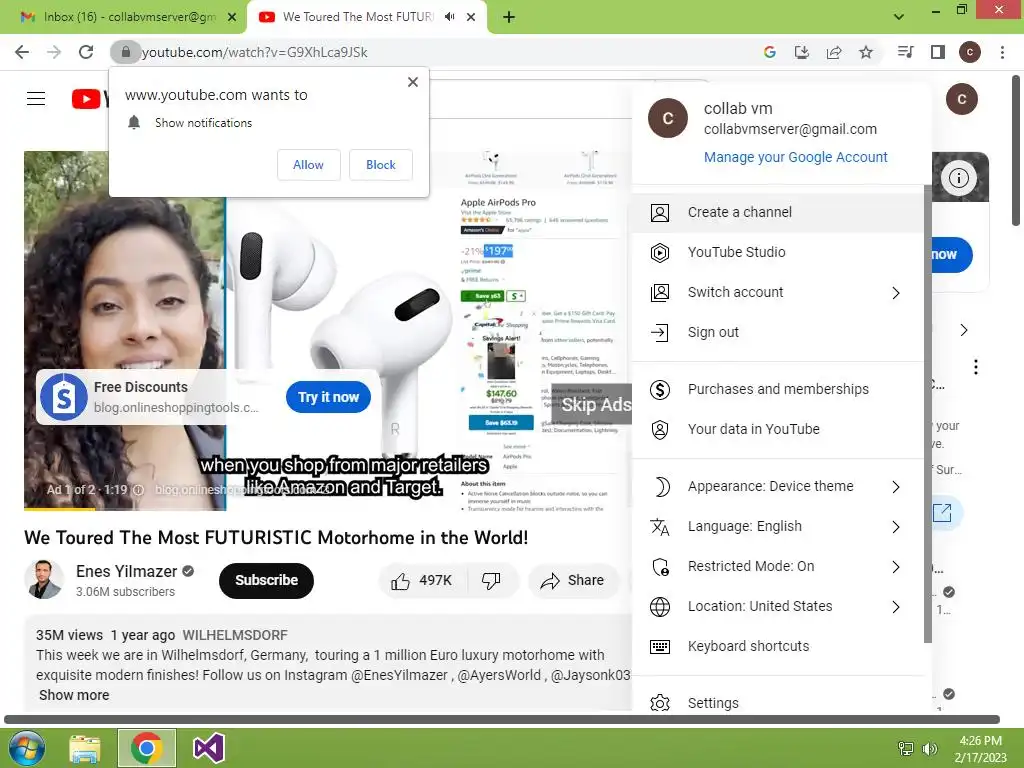This screenshot has height=768, width=1024.
Task: Click the collabvmserver@gmail.com email text
Action: point(790,129)
